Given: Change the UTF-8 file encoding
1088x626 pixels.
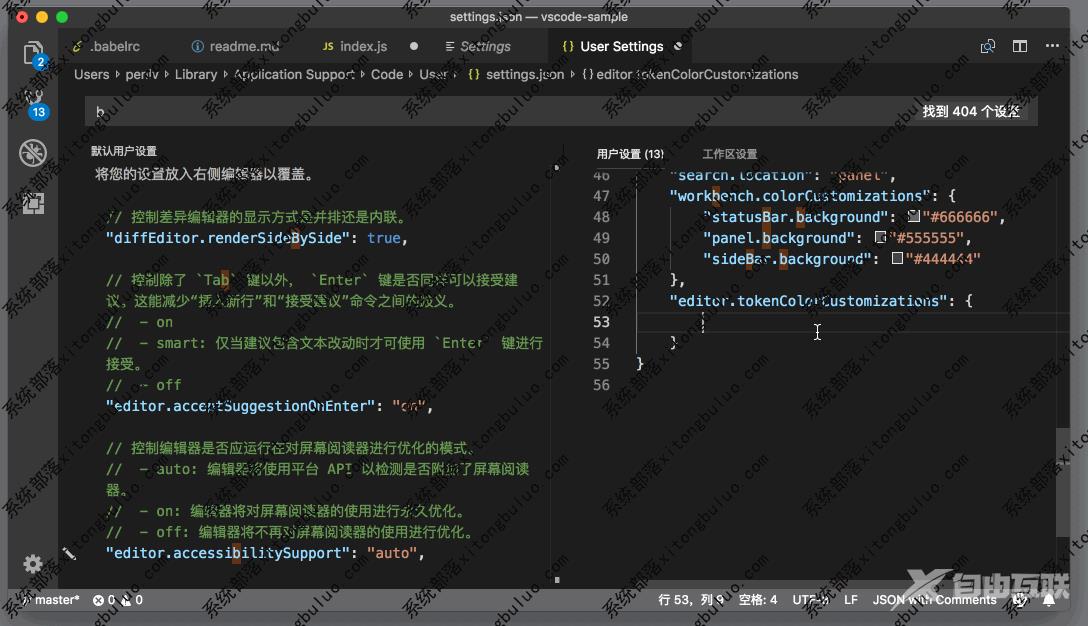Looking at the screenshot, I should (810, 600).
